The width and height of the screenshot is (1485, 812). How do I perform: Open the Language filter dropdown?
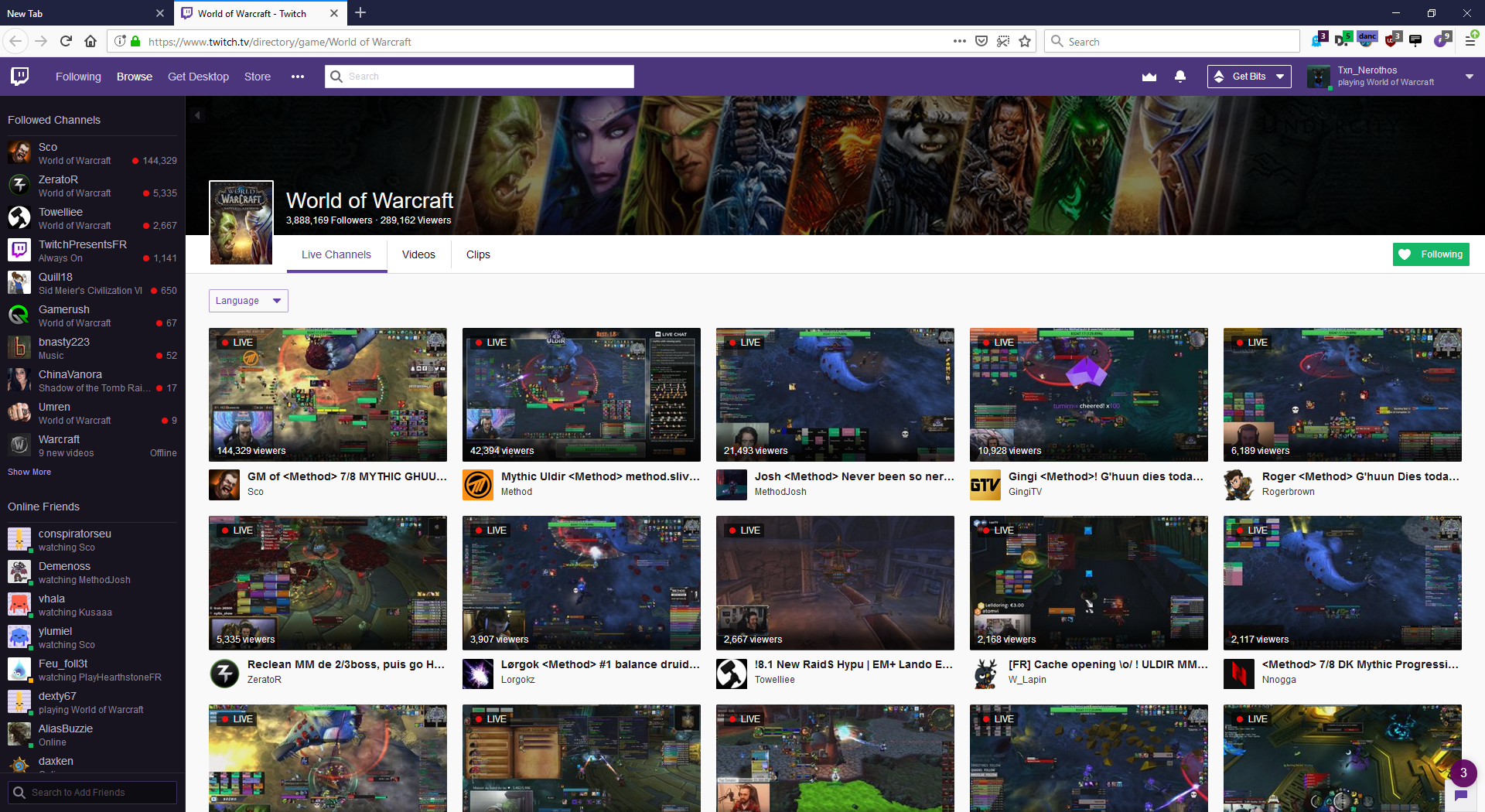[248, 301]
